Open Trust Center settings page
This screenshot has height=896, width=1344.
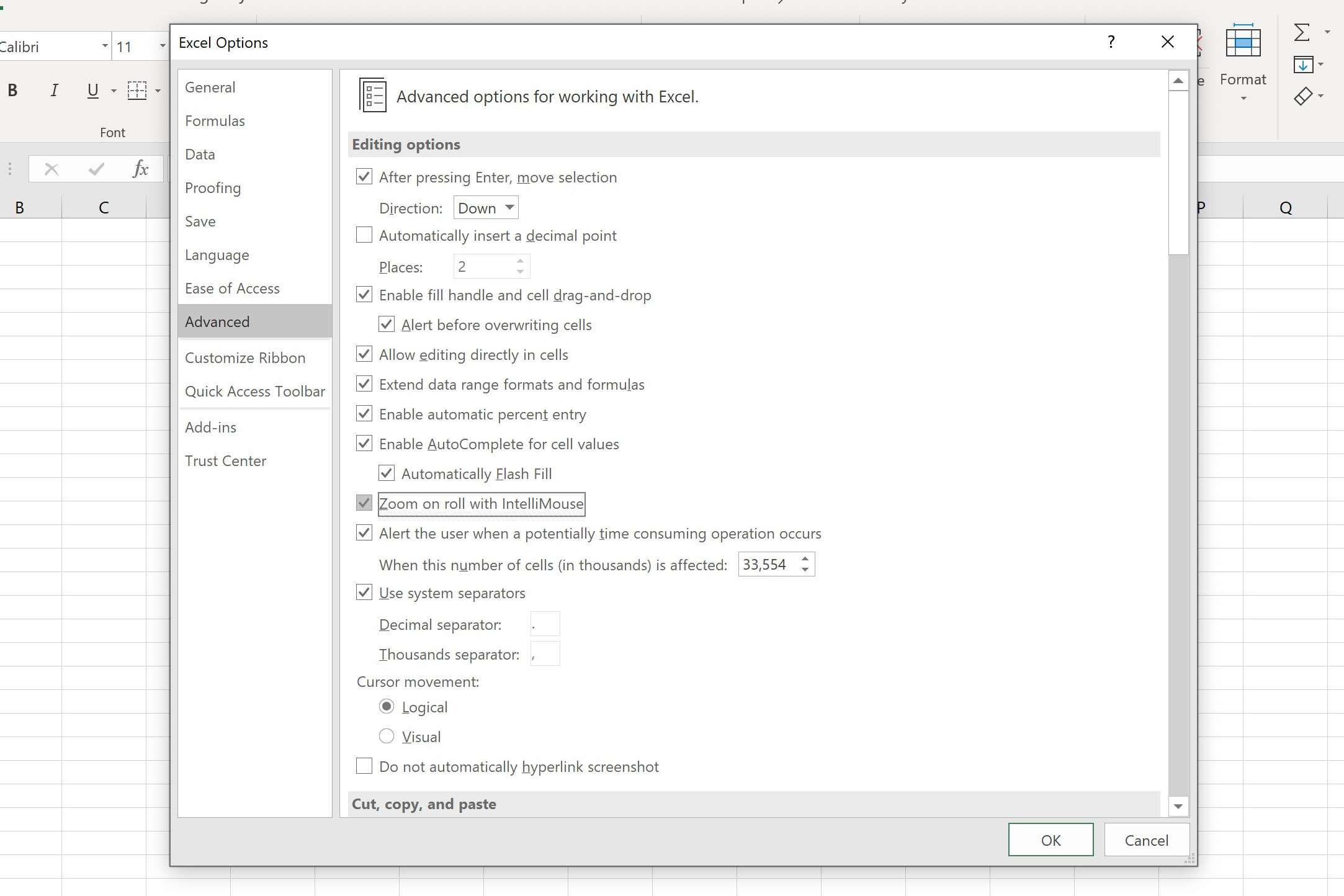tap(225, 460)
